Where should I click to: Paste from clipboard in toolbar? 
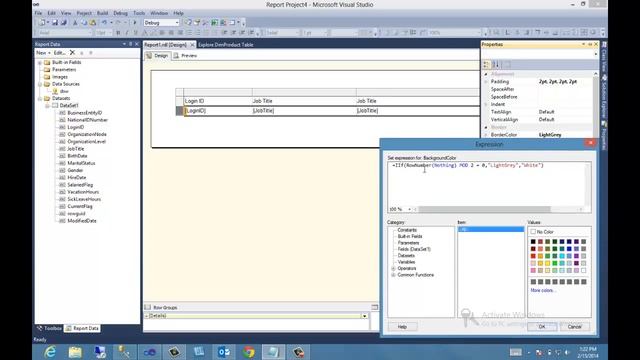(93, 23)
